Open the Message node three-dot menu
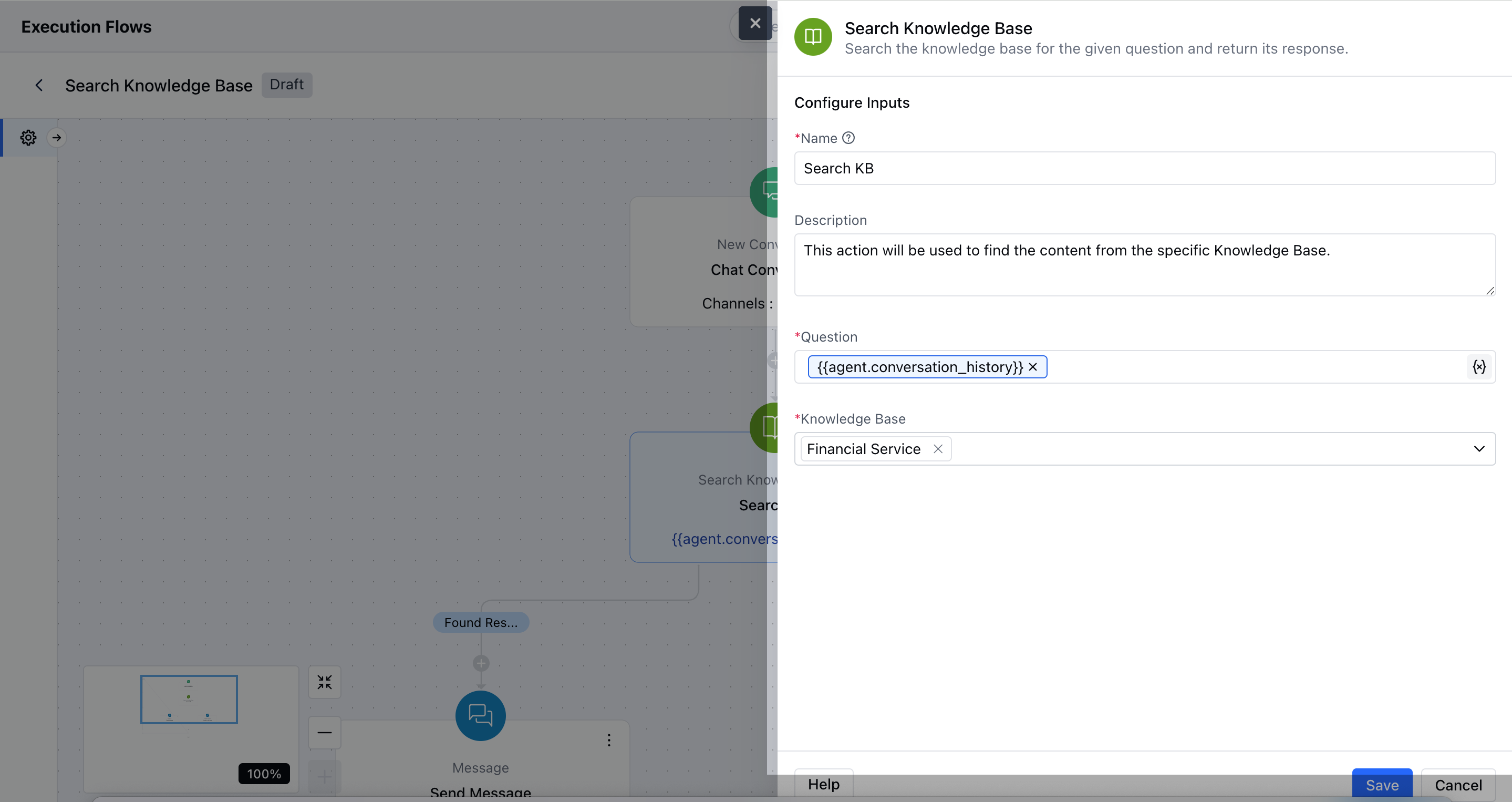This screenshot has width=1512, height=802. click(x=609, y=741)
